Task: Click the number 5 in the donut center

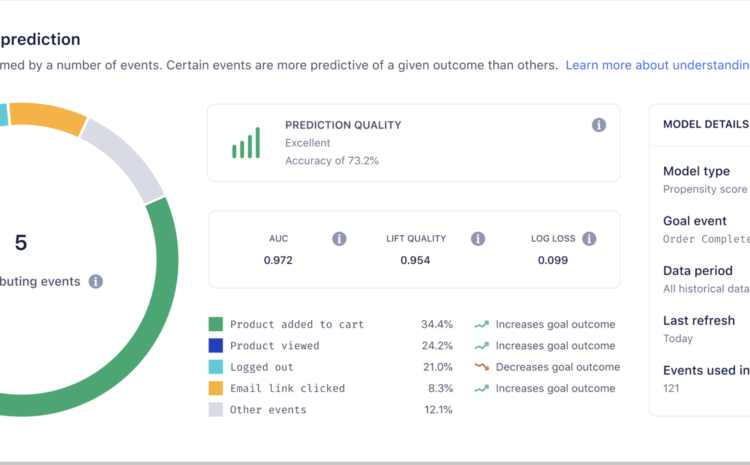Action: [21, 243]
